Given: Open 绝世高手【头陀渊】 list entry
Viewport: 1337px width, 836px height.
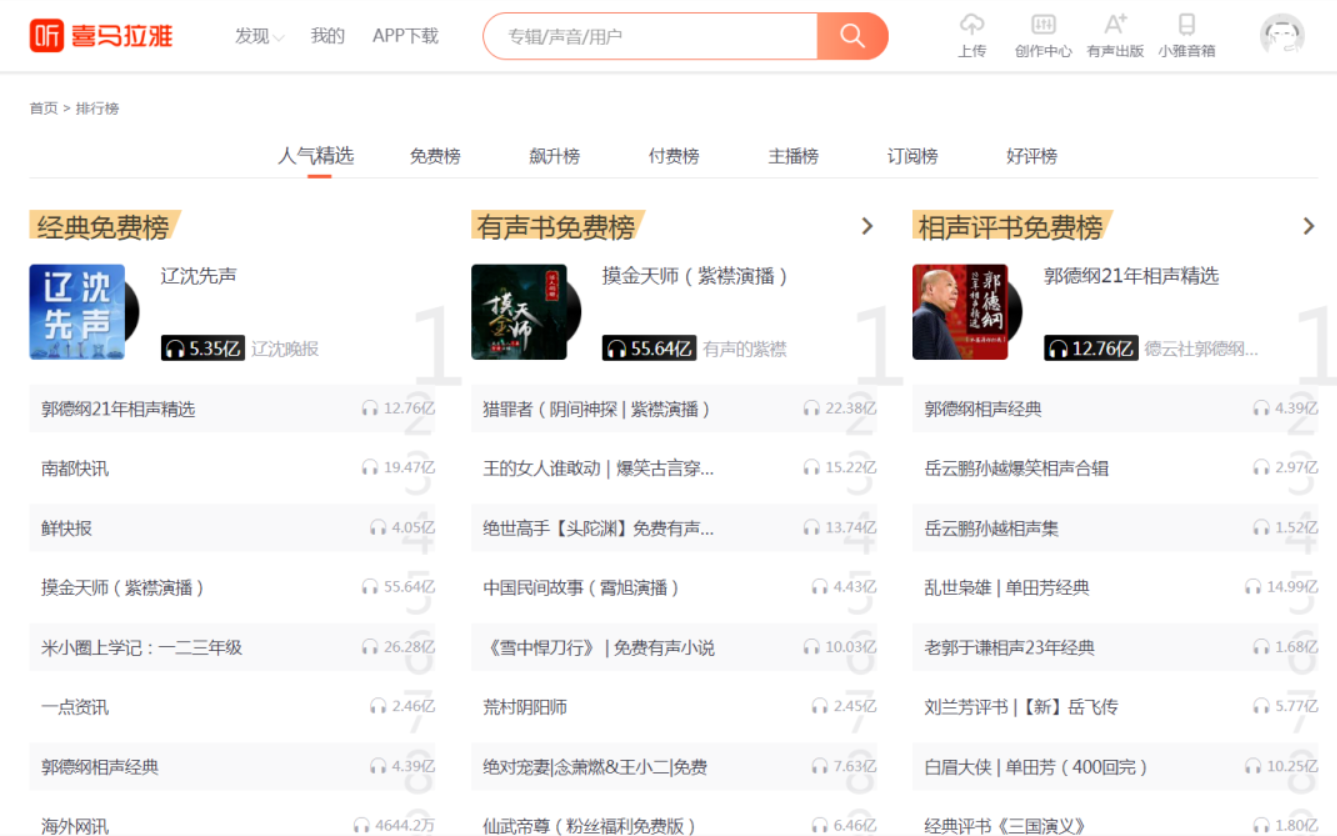Looking at the screenshot, I should click(598, 528).
